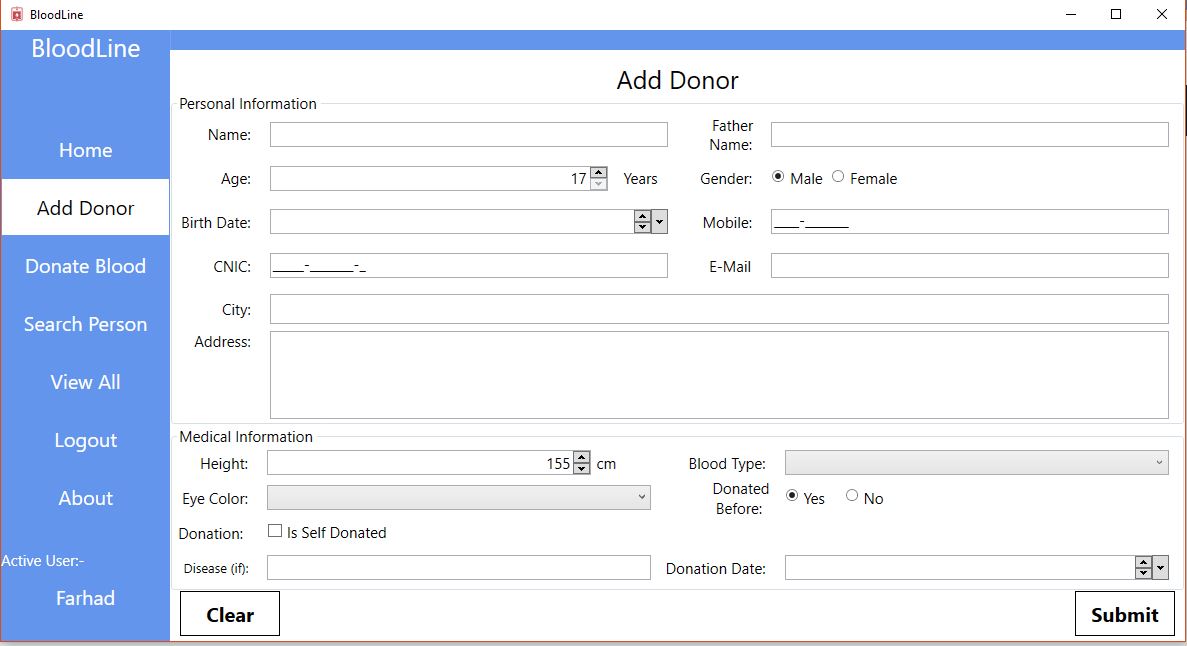Select Add Donor sidebar item
1187x646 pixels.
coord(86,208)
